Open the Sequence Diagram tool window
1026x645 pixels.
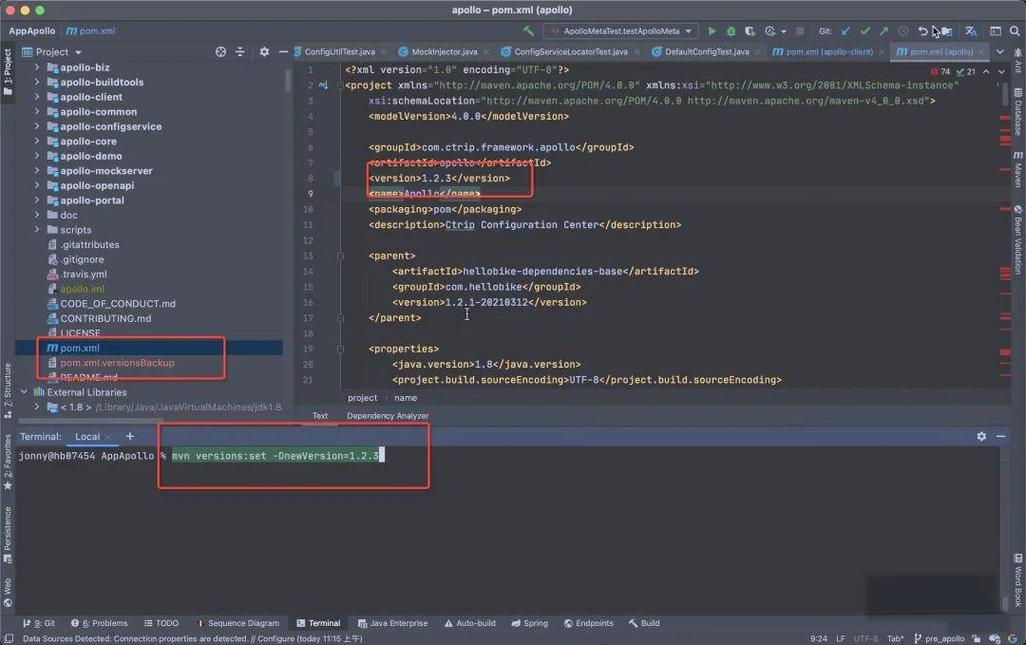click(238, 623)
